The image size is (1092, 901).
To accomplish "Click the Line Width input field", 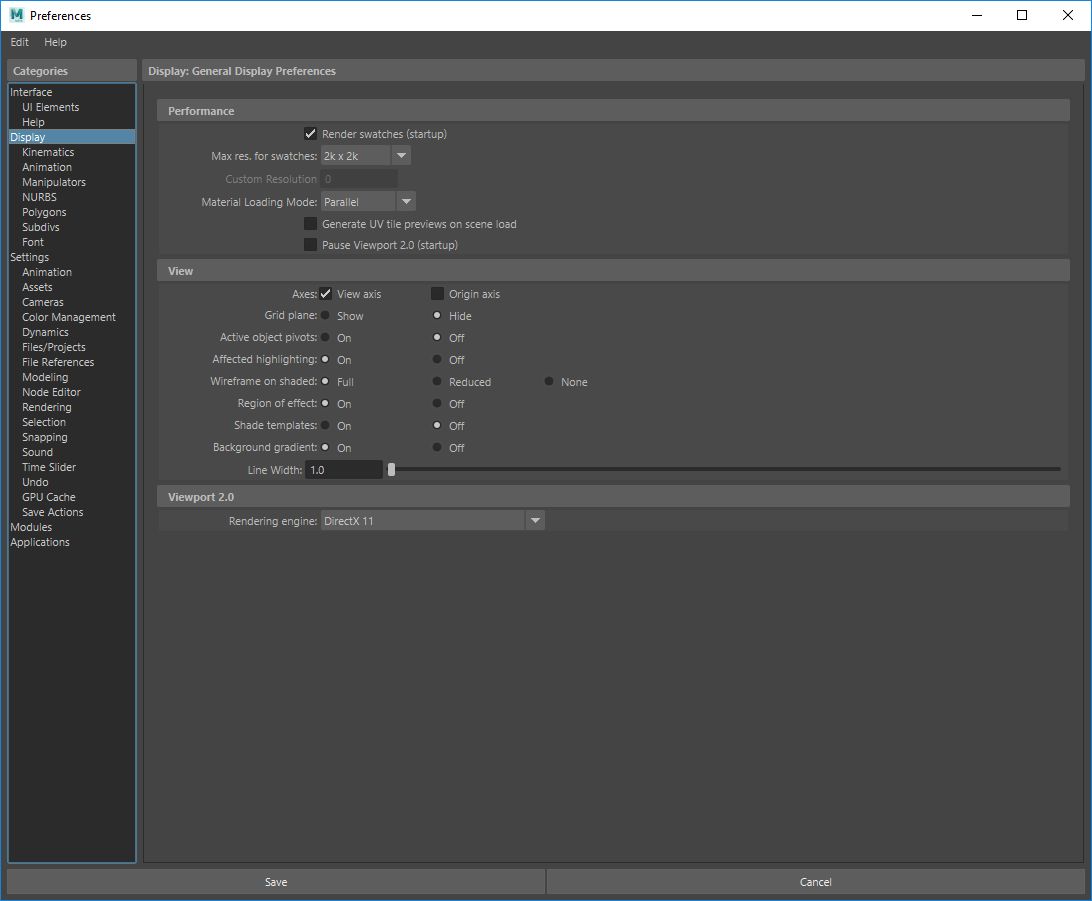I will [344, 469].
